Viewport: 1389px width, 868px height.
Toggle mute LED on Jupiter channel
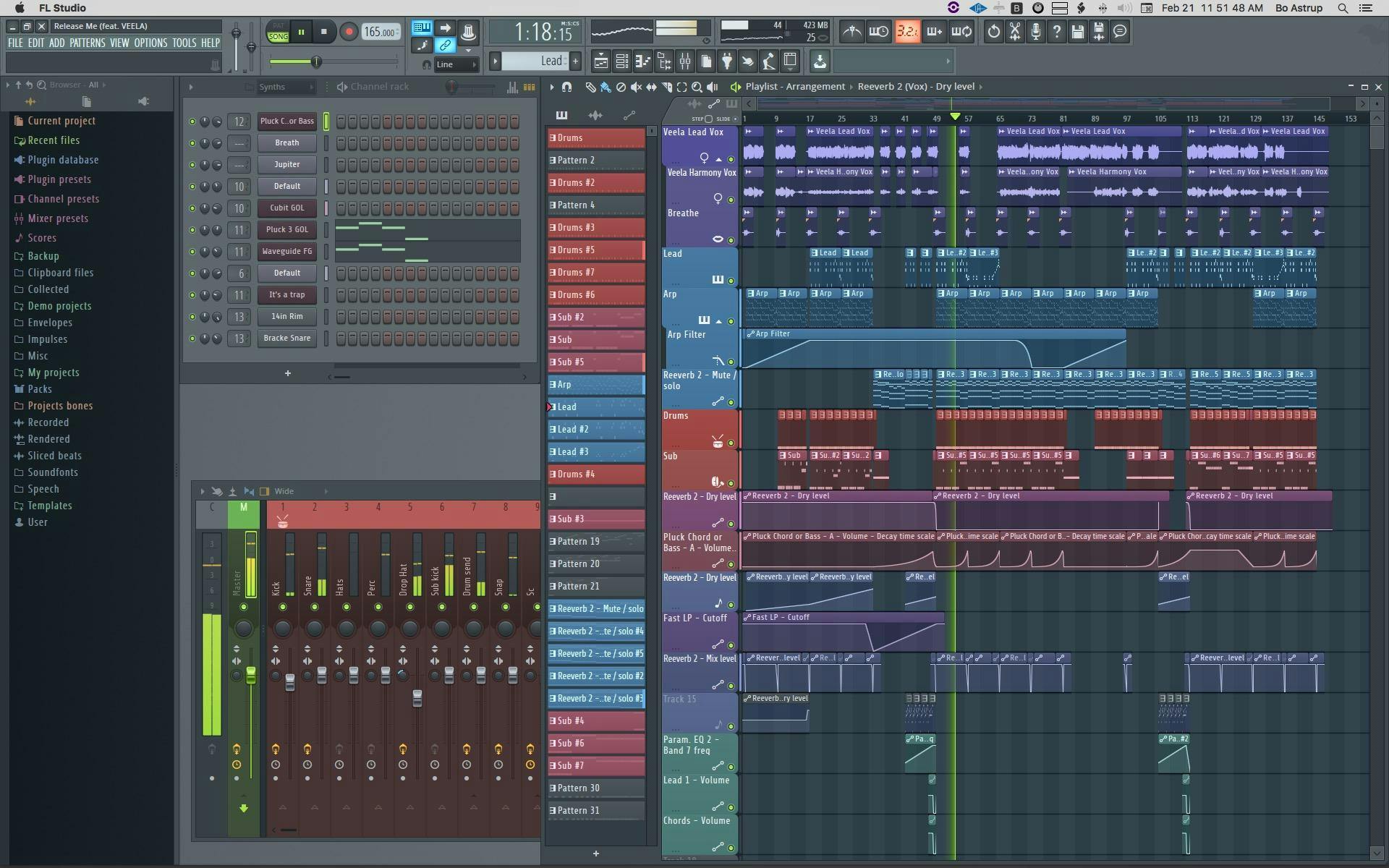pyautogui.click(x=192, y=165)
